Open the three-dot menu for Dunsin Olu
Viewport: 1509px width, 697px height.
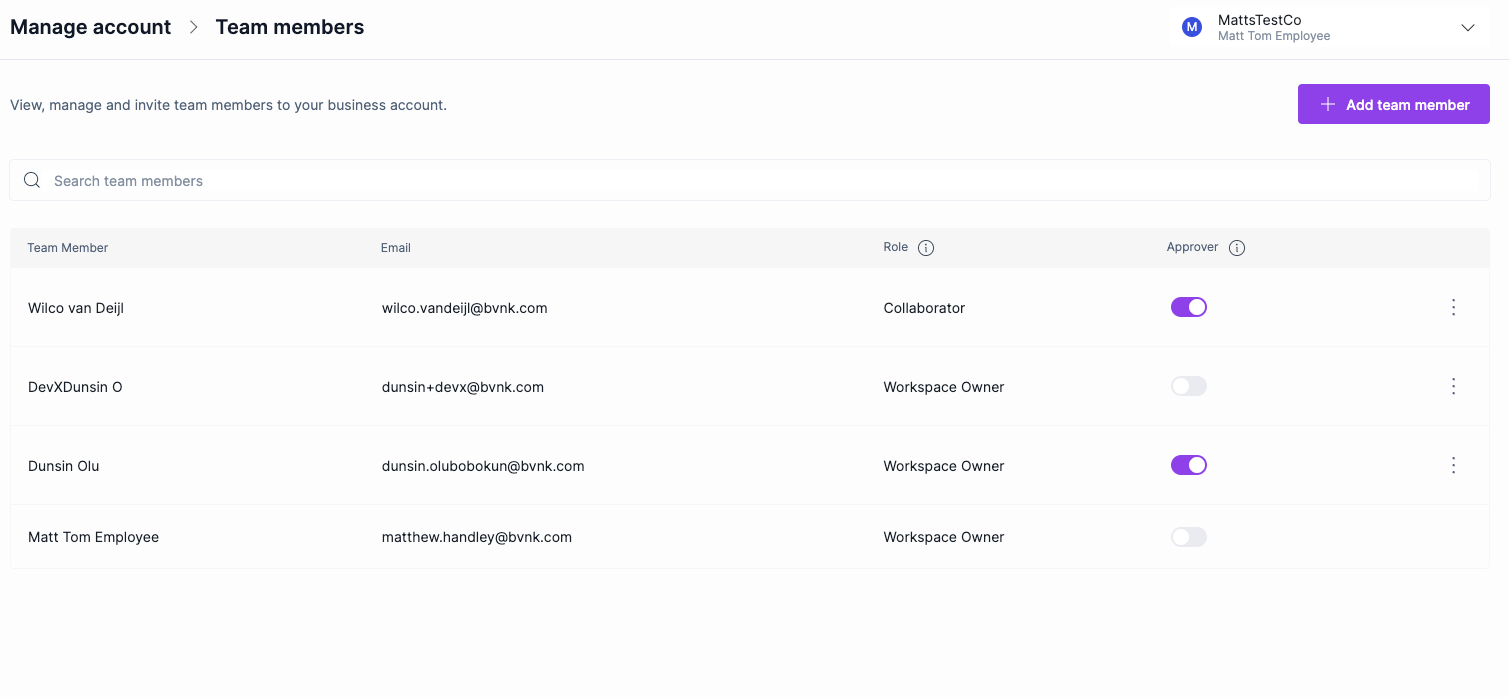[x=1453, y=465]
